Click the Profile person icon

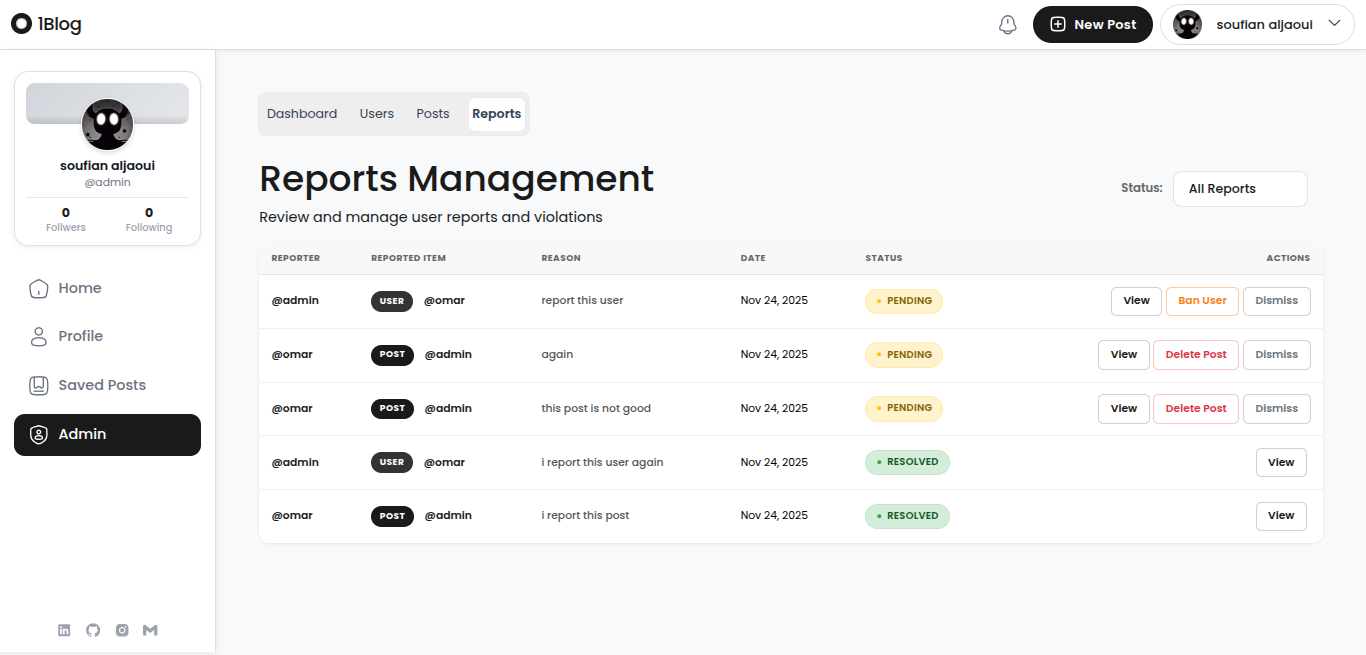pyautogui.click(x=39, y=337)
